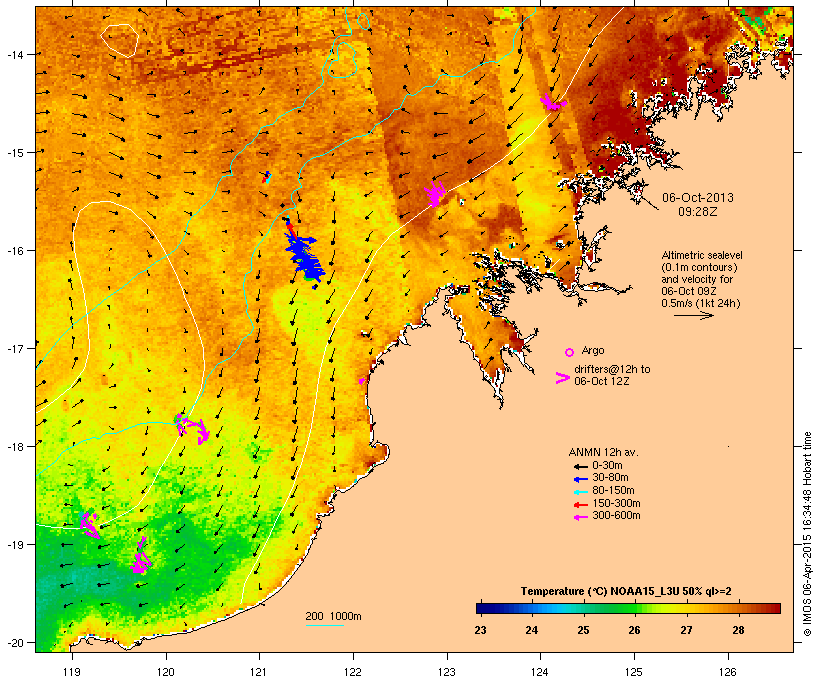Click the 0.5m/s velocity scale arrow
Screen dimensions: 820x680
(x=693, y=315)
